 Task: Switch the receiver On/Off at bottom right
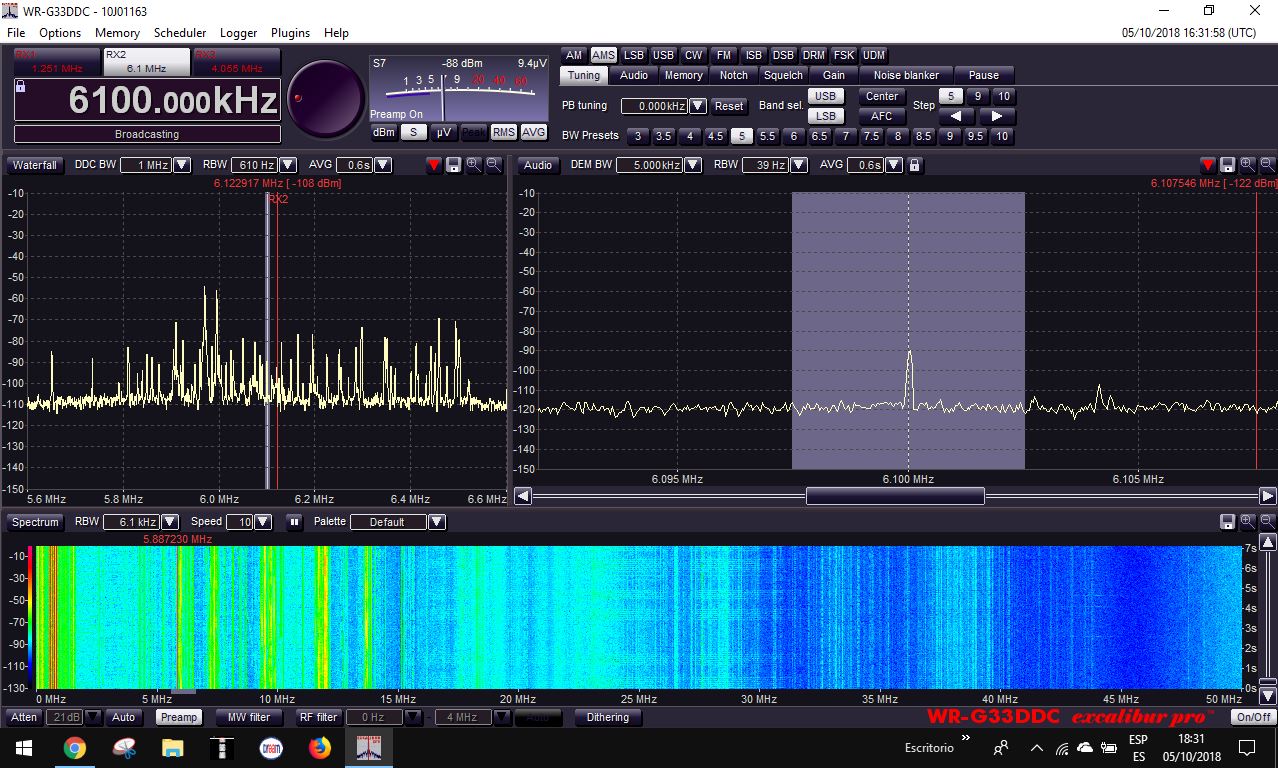tap(1252, 717)
